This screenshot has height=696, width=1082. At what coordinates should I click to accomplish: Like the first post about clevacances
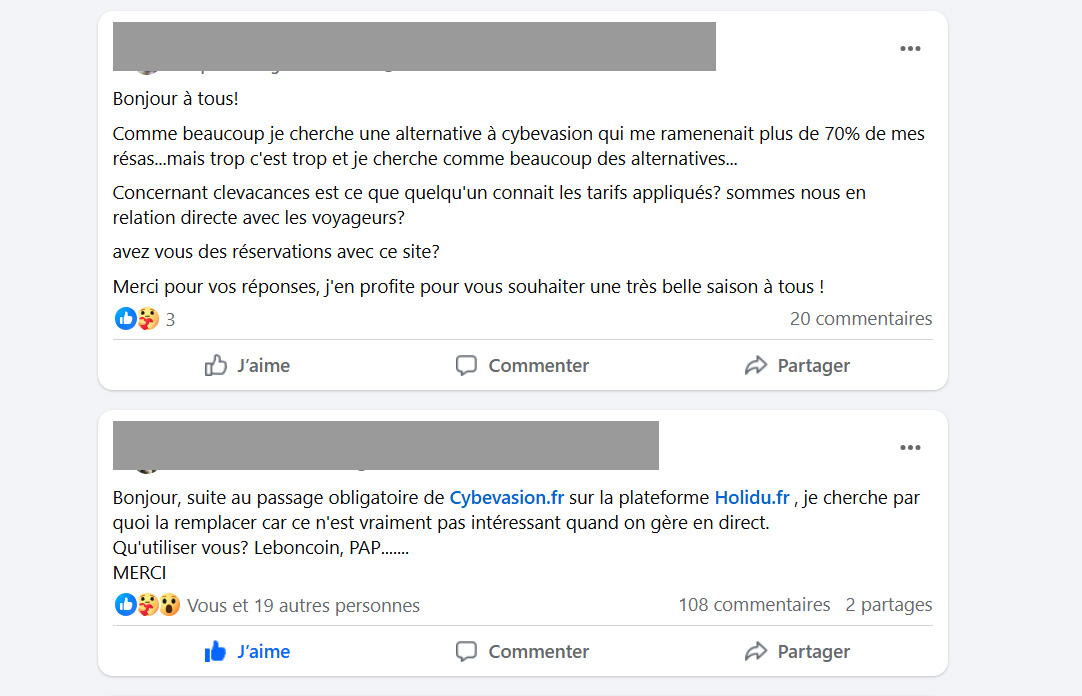coord(247,366)
